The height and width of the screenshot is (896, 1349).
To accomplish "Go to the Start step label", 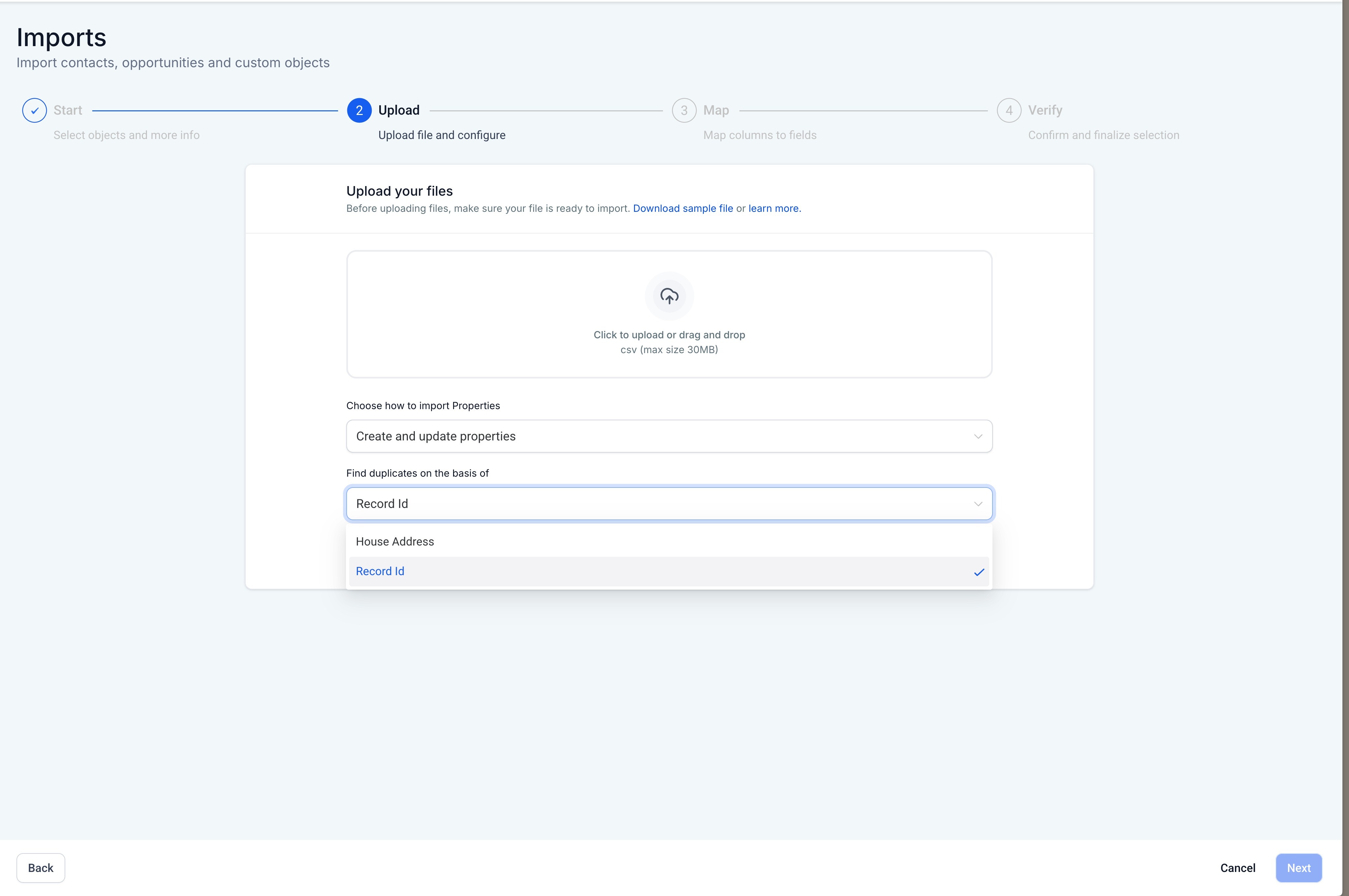I will pos(68,110).
